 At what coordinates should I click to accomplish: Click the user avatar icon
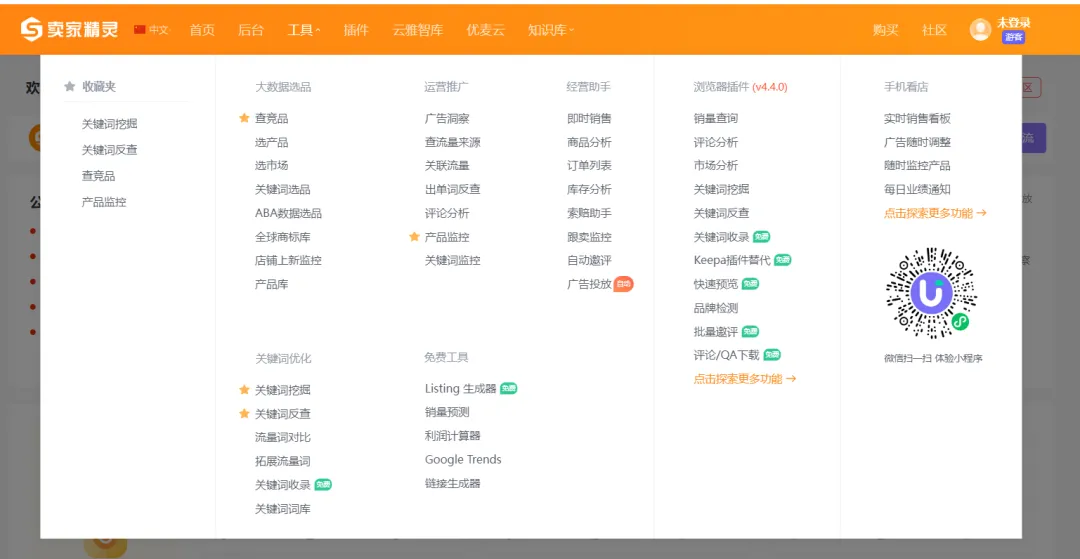coord(980,30)
